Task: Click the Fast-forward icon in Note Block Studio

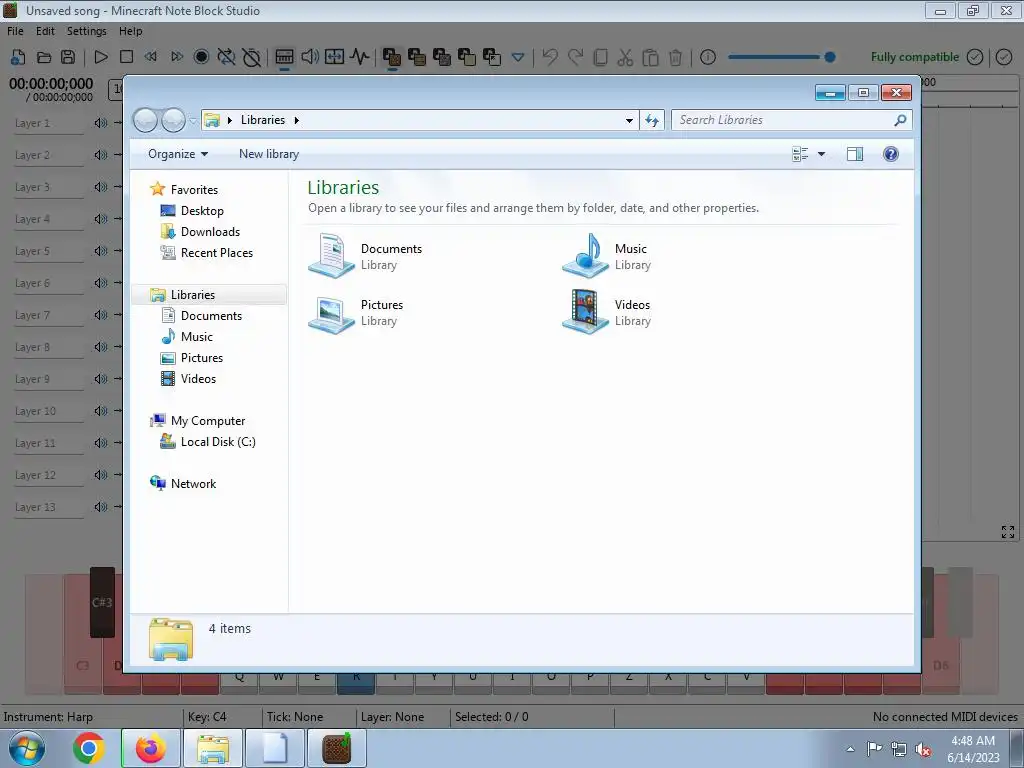Action: click(176, 57)
